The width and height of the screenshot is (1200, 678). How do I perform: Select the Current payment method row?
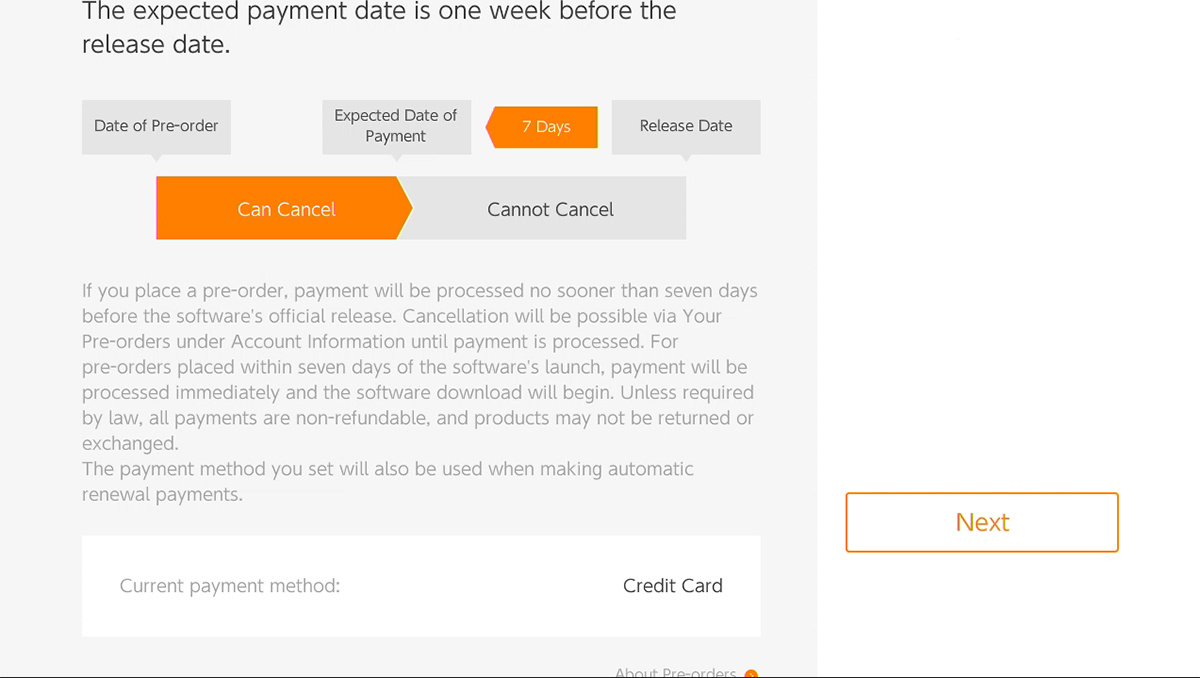421,586
